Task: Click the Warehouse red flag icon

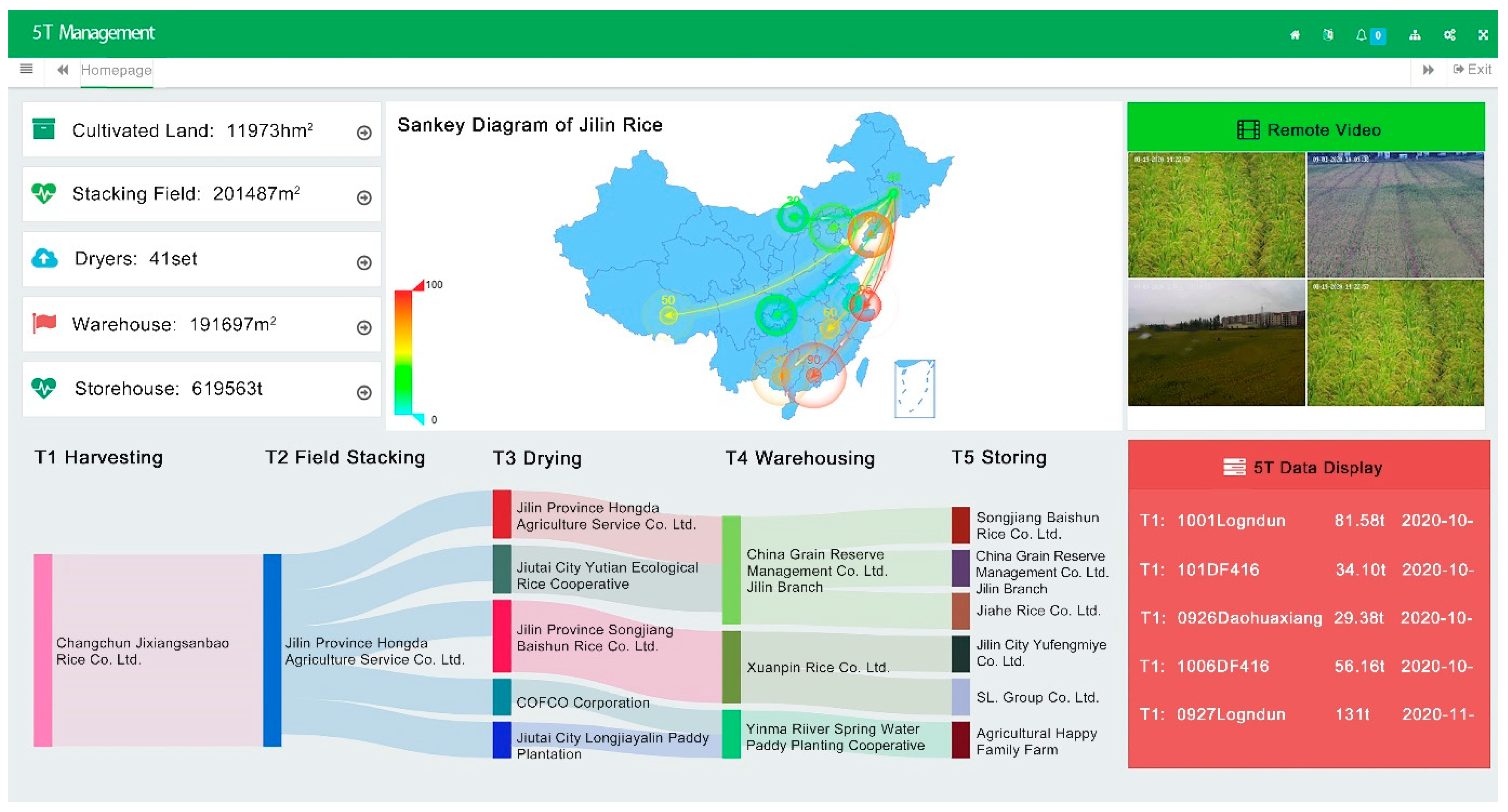Action: 44,323
